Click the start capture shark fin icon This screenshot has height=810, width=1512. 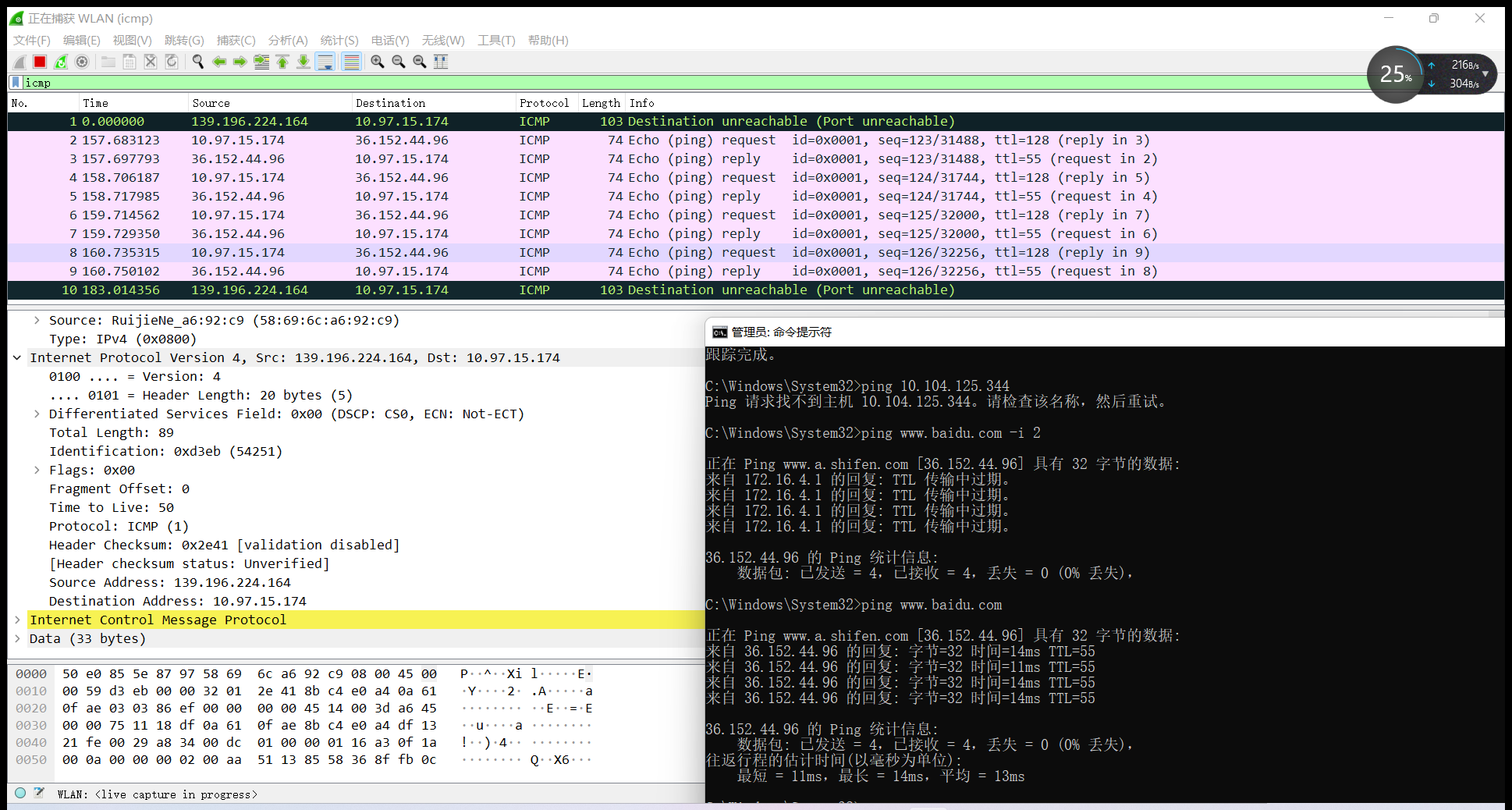[20, 62]
